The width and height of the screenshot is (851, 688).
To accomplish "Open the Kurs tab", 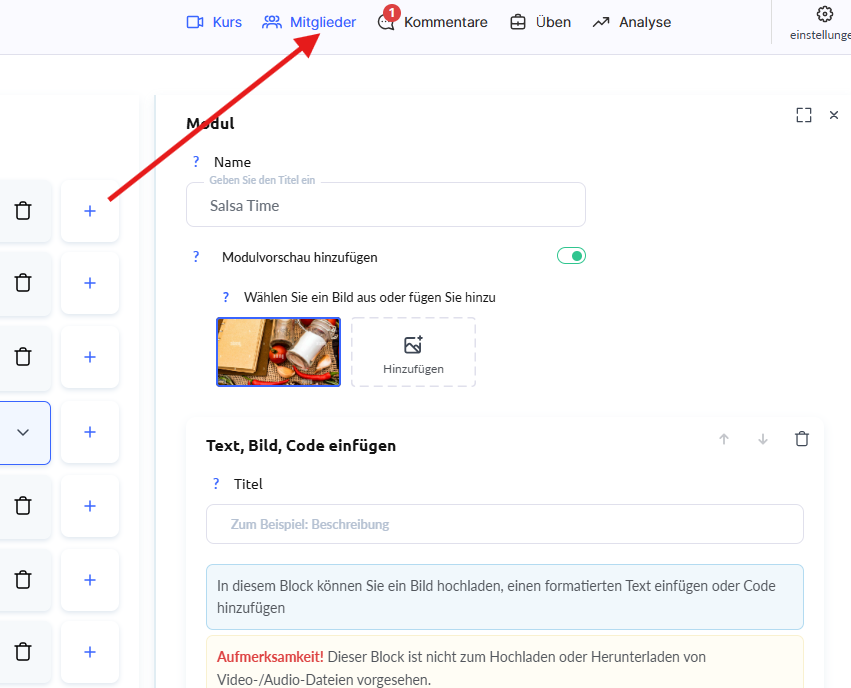I will 214,22.
